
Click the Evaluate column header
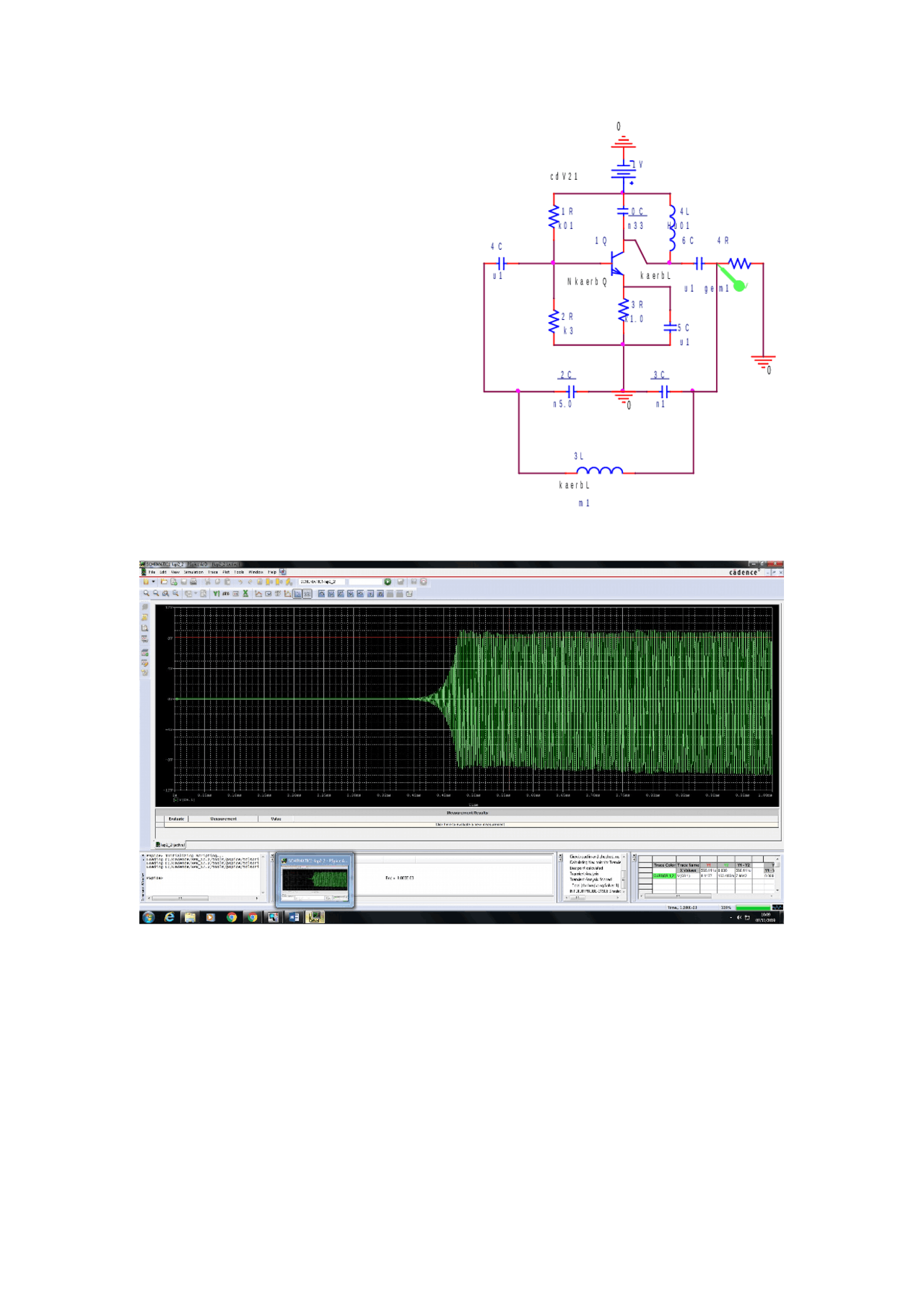(x=176, y=819)
